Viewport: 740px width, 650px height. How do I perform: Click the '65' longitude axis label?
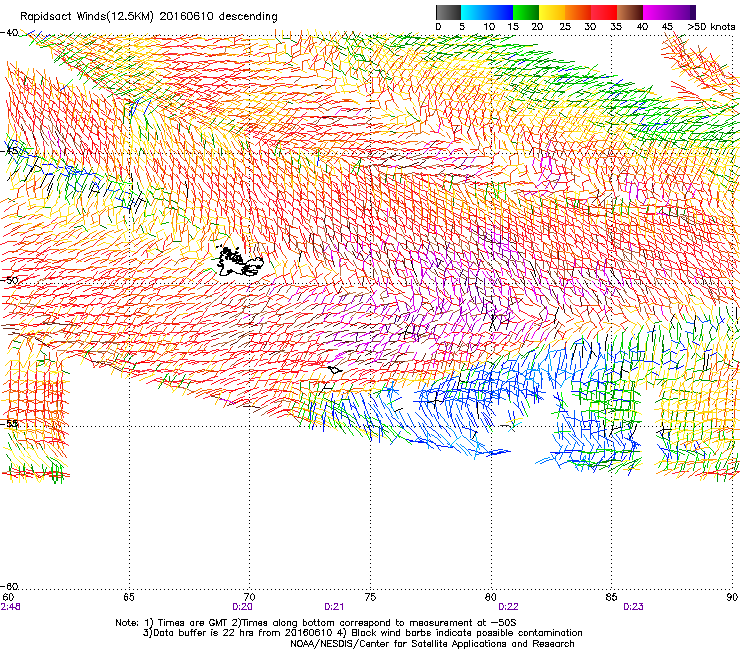[x=129, y=597]
